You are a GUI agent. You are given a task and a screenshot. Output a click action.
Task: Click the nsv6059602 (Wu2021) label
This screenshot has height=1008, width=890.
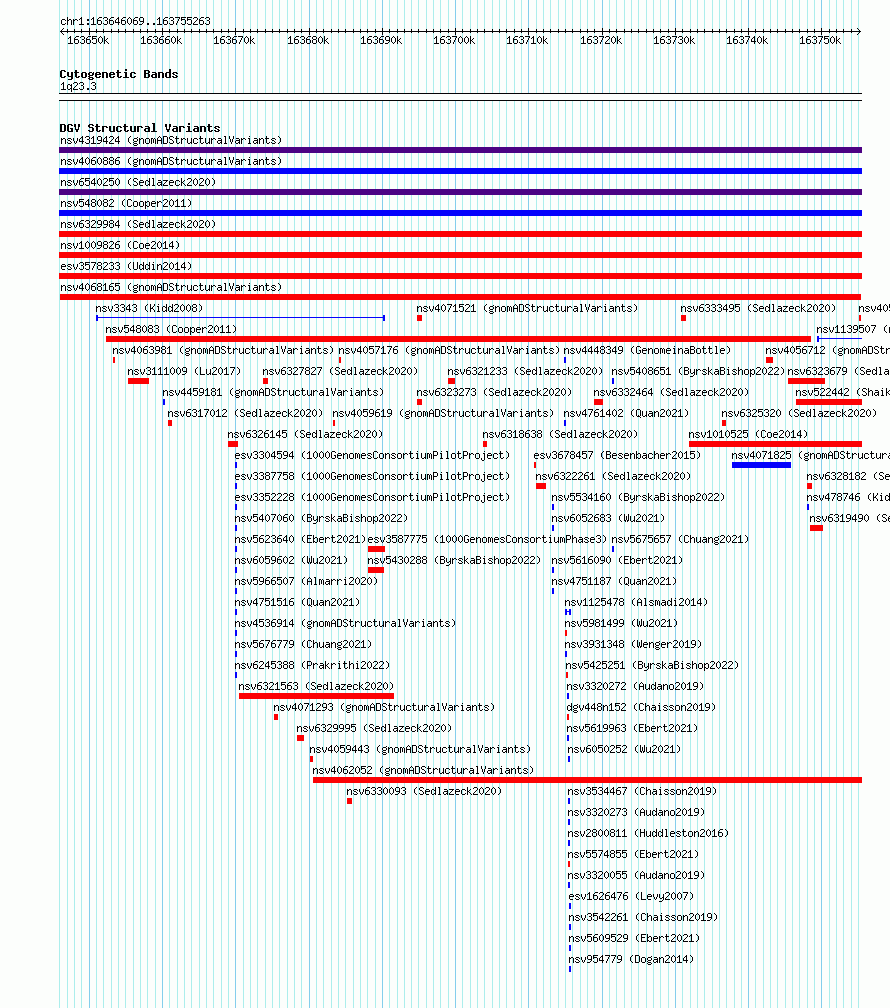point(291,560)
